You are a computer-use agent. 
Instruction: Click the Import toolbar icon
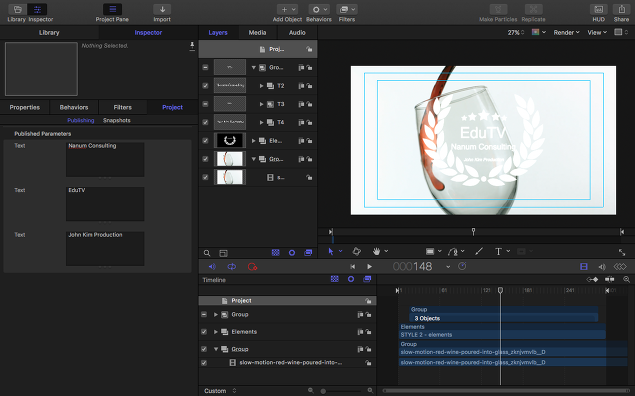(162, 9)
